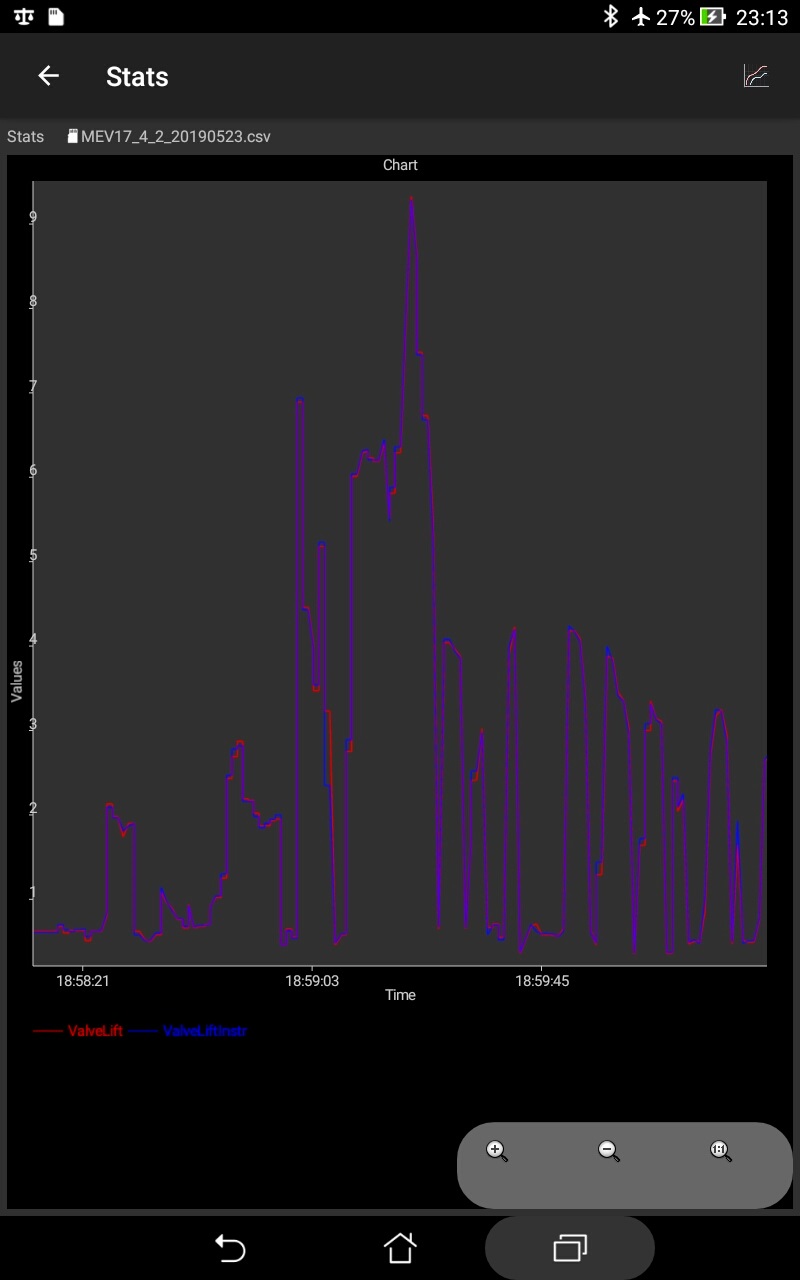Tap the Stats breadcrumb label
Image resolution: width=800 pixels, height=1280 pixels.
[x=26, y=136]
